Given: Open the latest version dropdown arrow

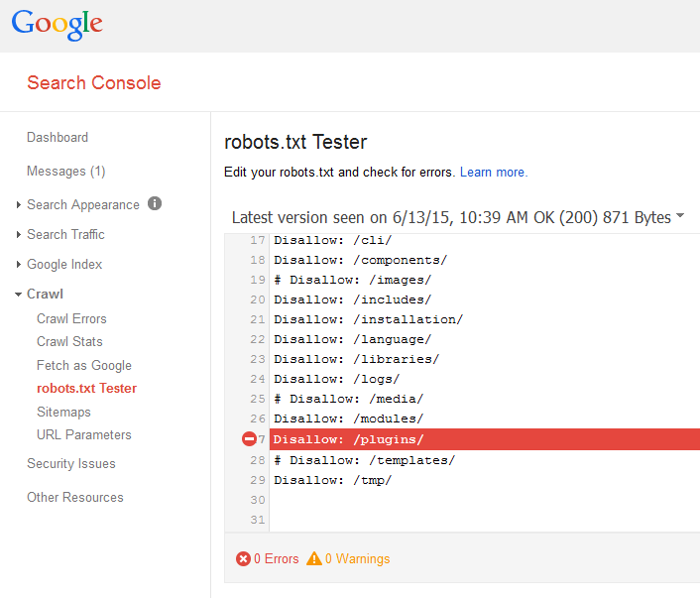Looking at the screenshot, I should pos(680,216).
